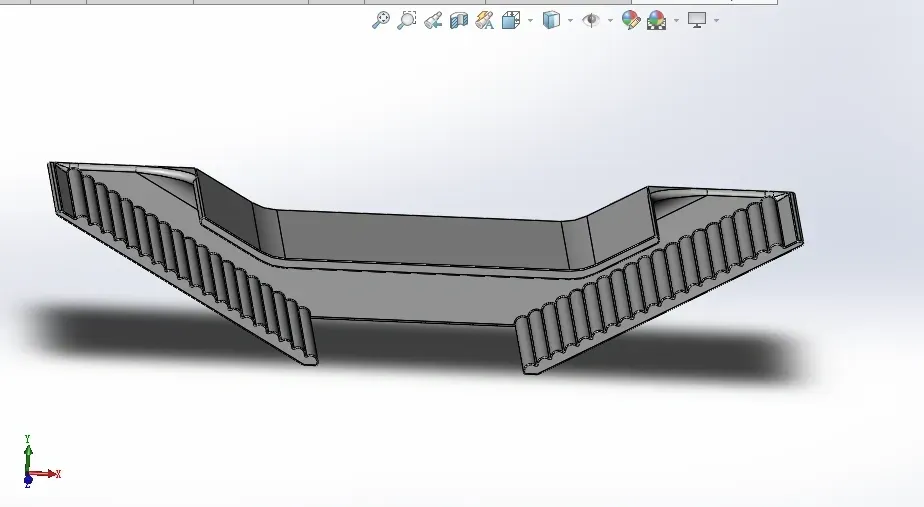
Task: Click the View Settings monitor icon
Action: 697,20
